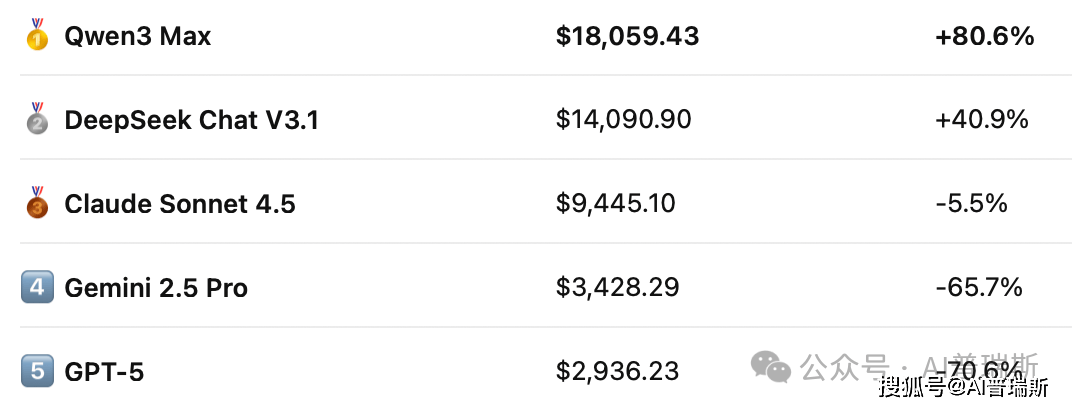The image size is (1072, 410).
Task: Select the Qwen3 Max model name
Action: pyautogui.click(x=138, y=37)
